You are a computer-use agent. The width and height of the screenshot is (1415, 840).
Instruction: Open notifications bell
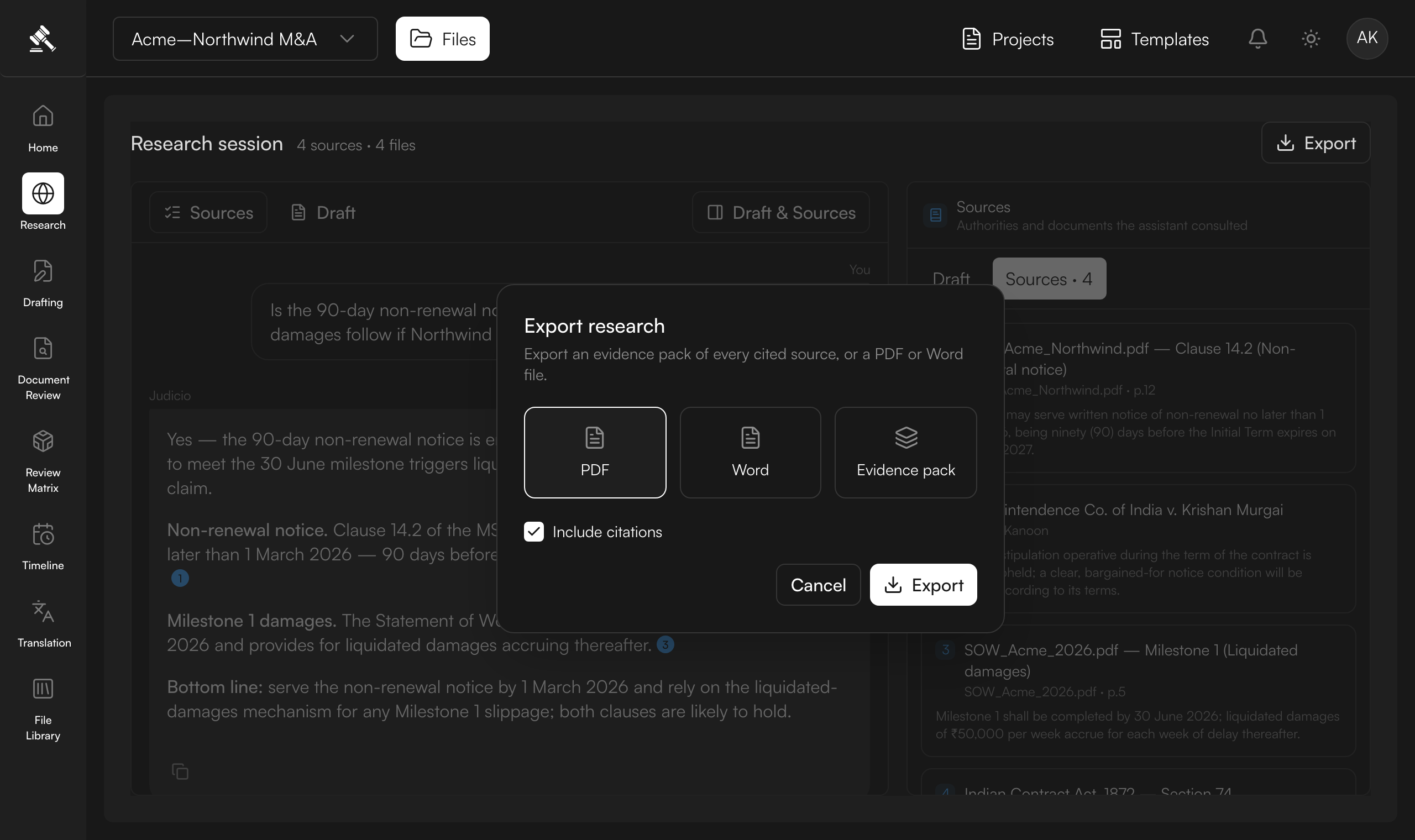[1257, 39]
